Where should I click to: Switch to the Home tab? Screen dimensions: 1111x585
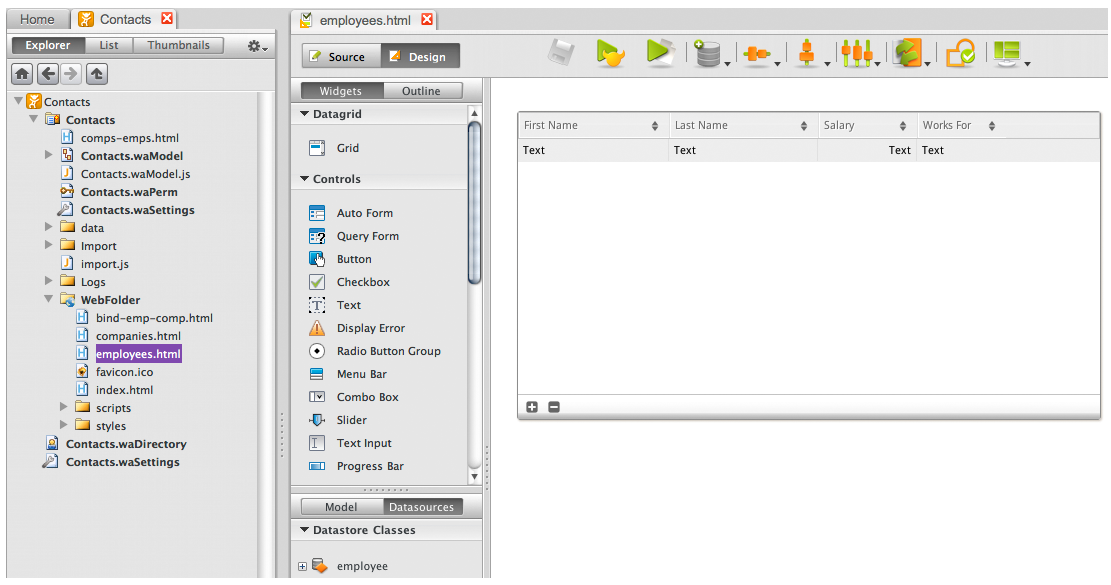[x=37, y=19]
